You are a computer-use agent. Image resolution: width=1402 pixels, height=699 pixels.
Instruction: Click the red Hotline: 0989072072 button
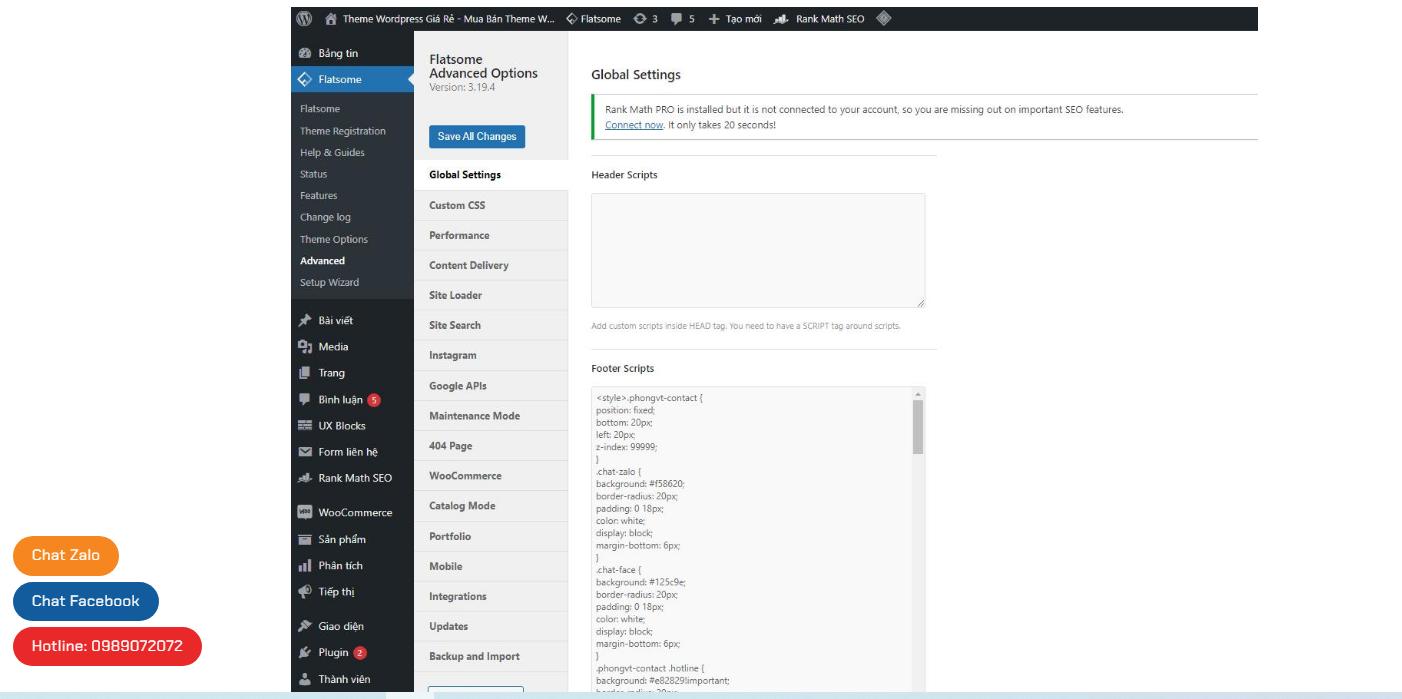pyautogui.click(x=107, y=646)
